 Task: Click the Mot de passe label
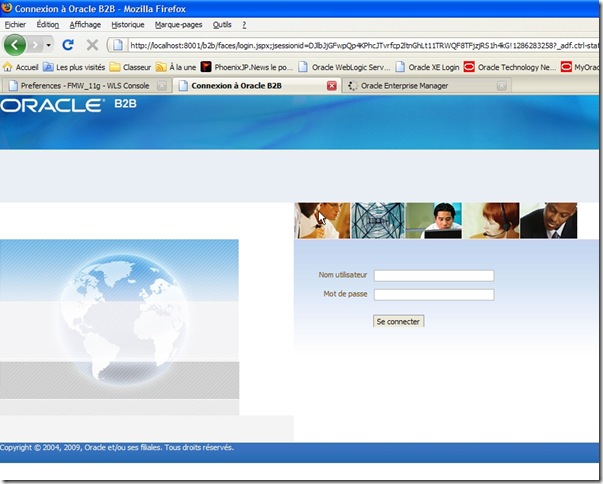tap(345, 294)
